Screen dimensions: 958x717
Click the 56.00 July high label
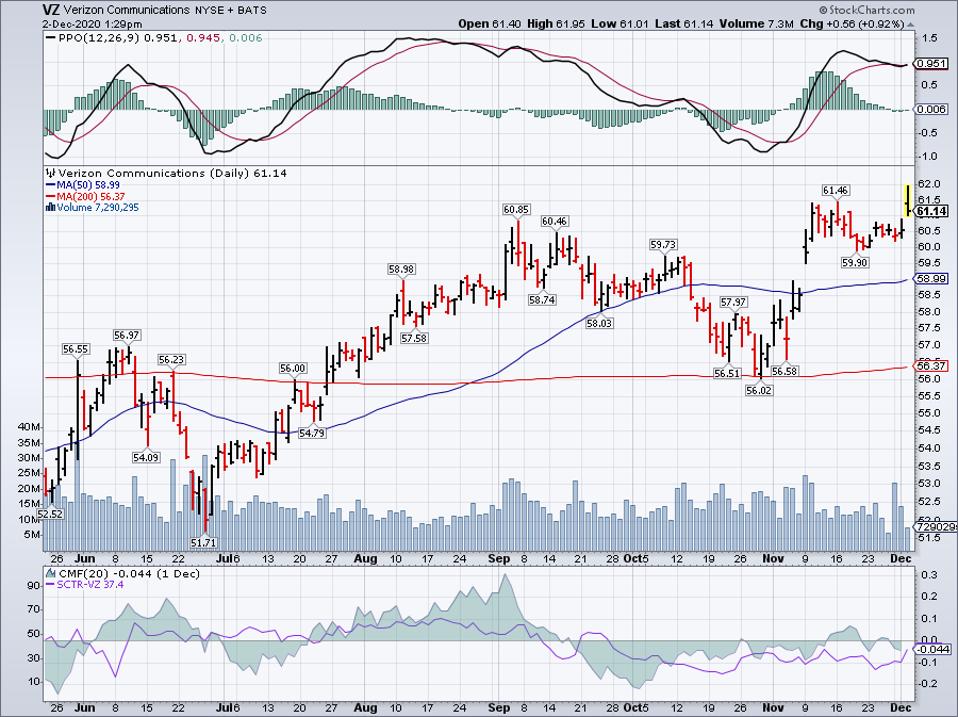[x=293, y=368]
